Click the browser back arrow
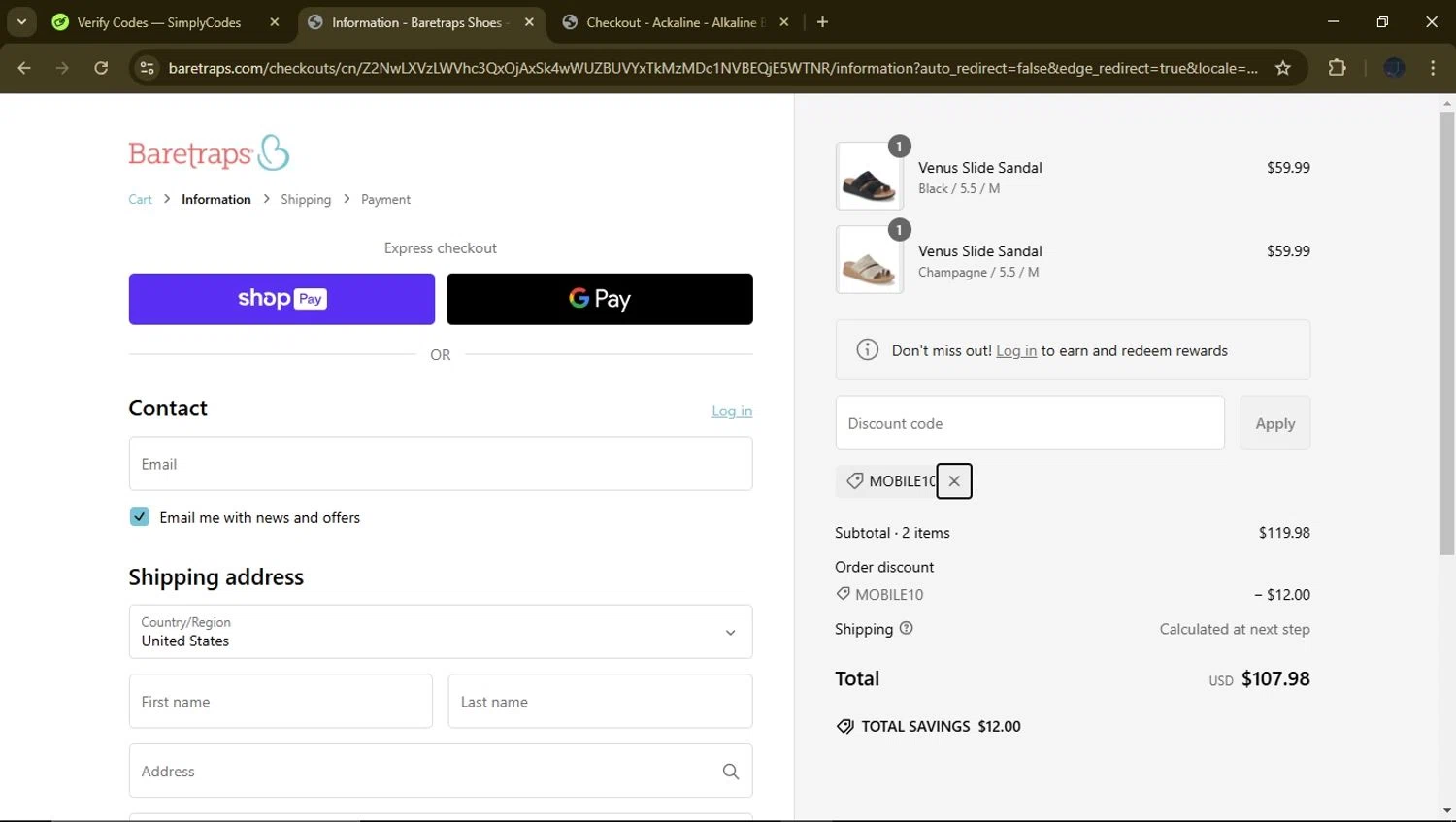Viewport: 1456px width, 822px height. [x=24, y=68]
